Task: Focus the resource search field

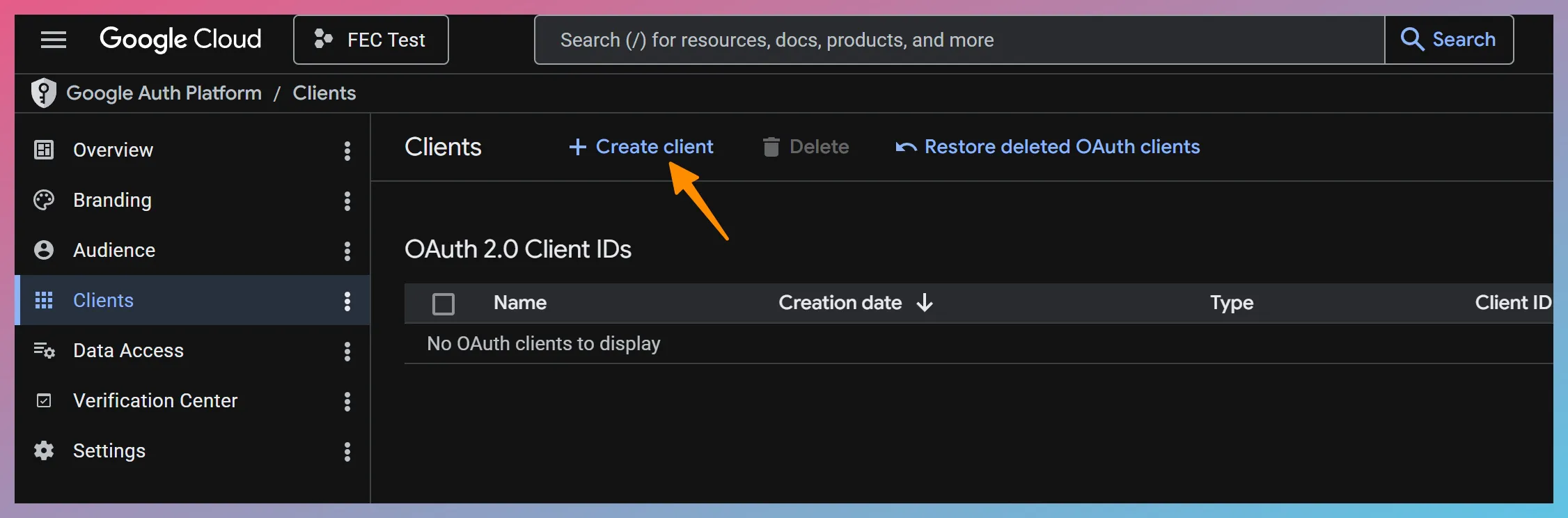Action: [959, 40]
